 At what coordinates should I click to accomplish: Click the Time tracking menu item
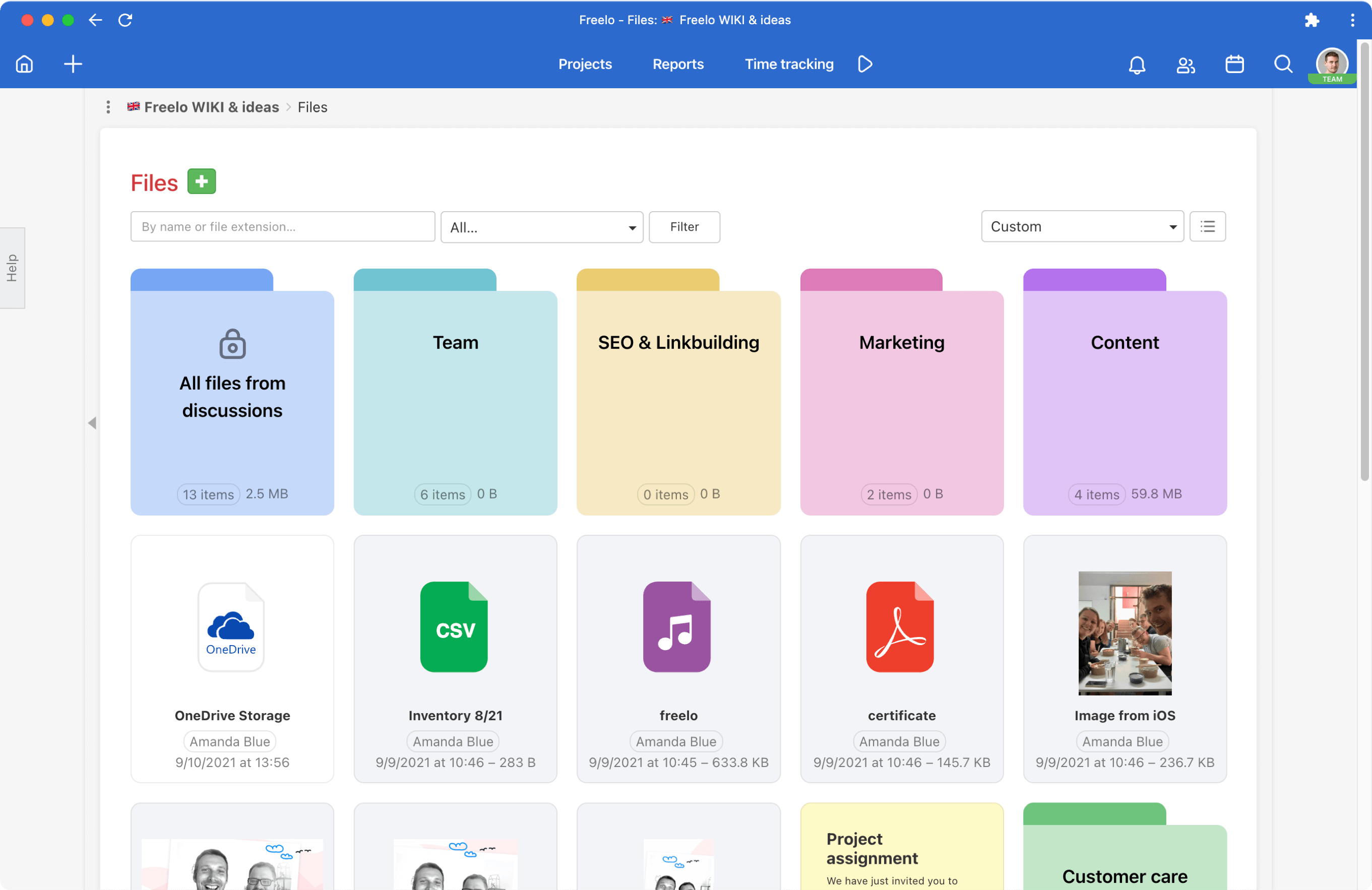click(x=788, y=63)
